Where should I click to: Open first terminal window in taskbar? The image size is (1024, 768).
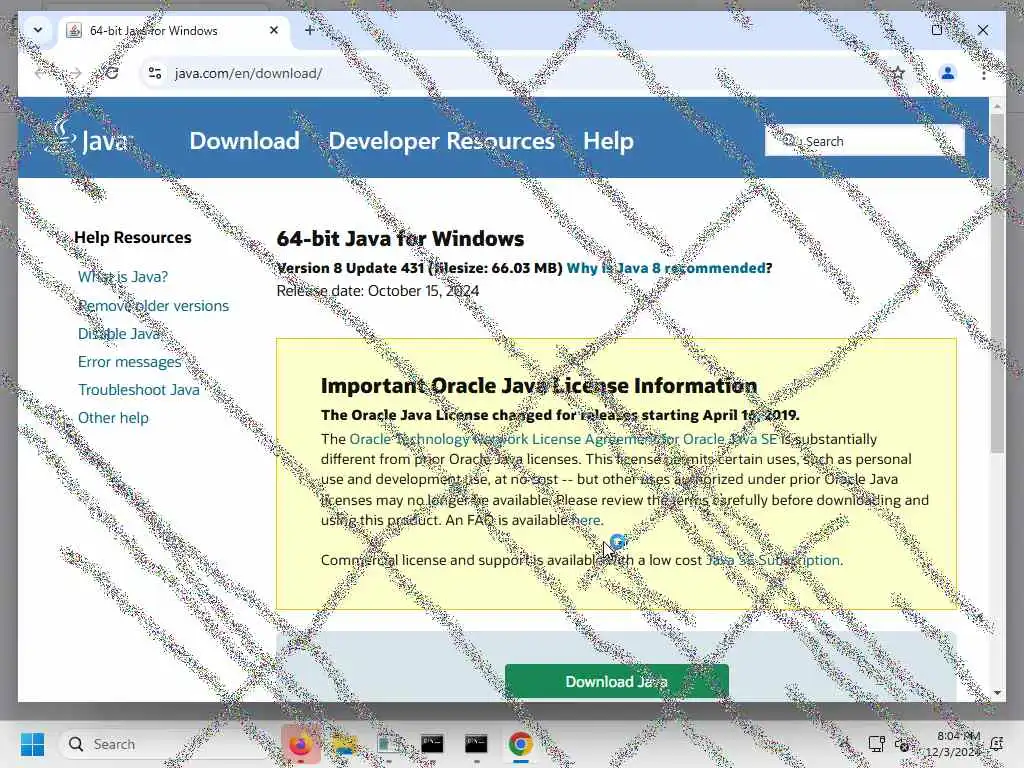click(x=432, y=744)
